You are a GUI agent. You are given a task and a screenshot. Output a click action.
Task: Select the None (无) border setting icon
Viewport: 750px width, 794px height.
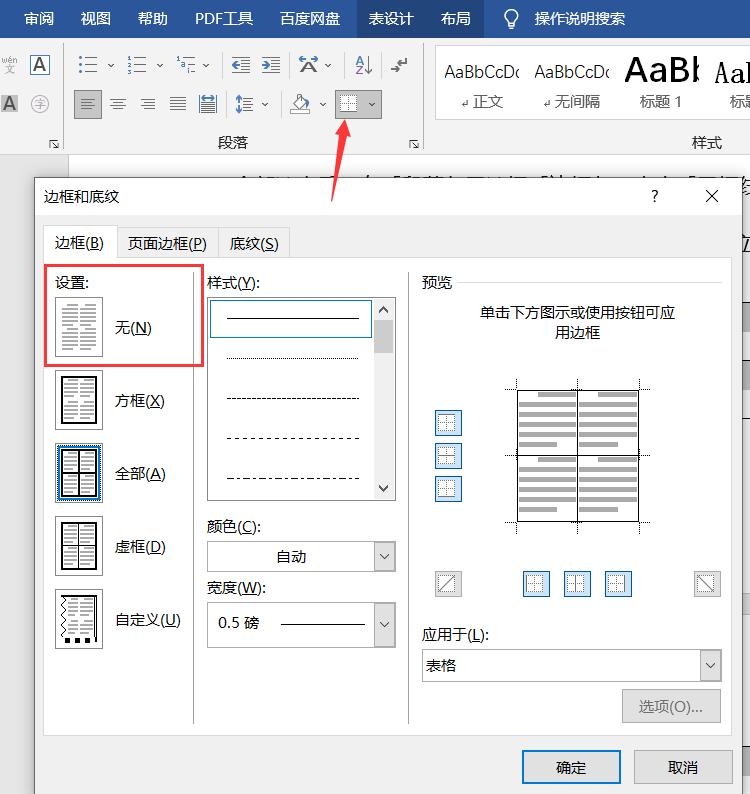tap(79, 327)
